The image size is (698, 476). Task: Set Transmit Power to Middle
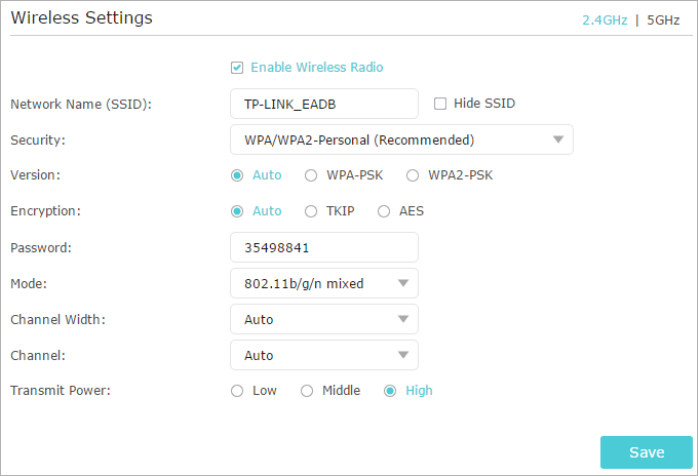click(x=307, y=391)
